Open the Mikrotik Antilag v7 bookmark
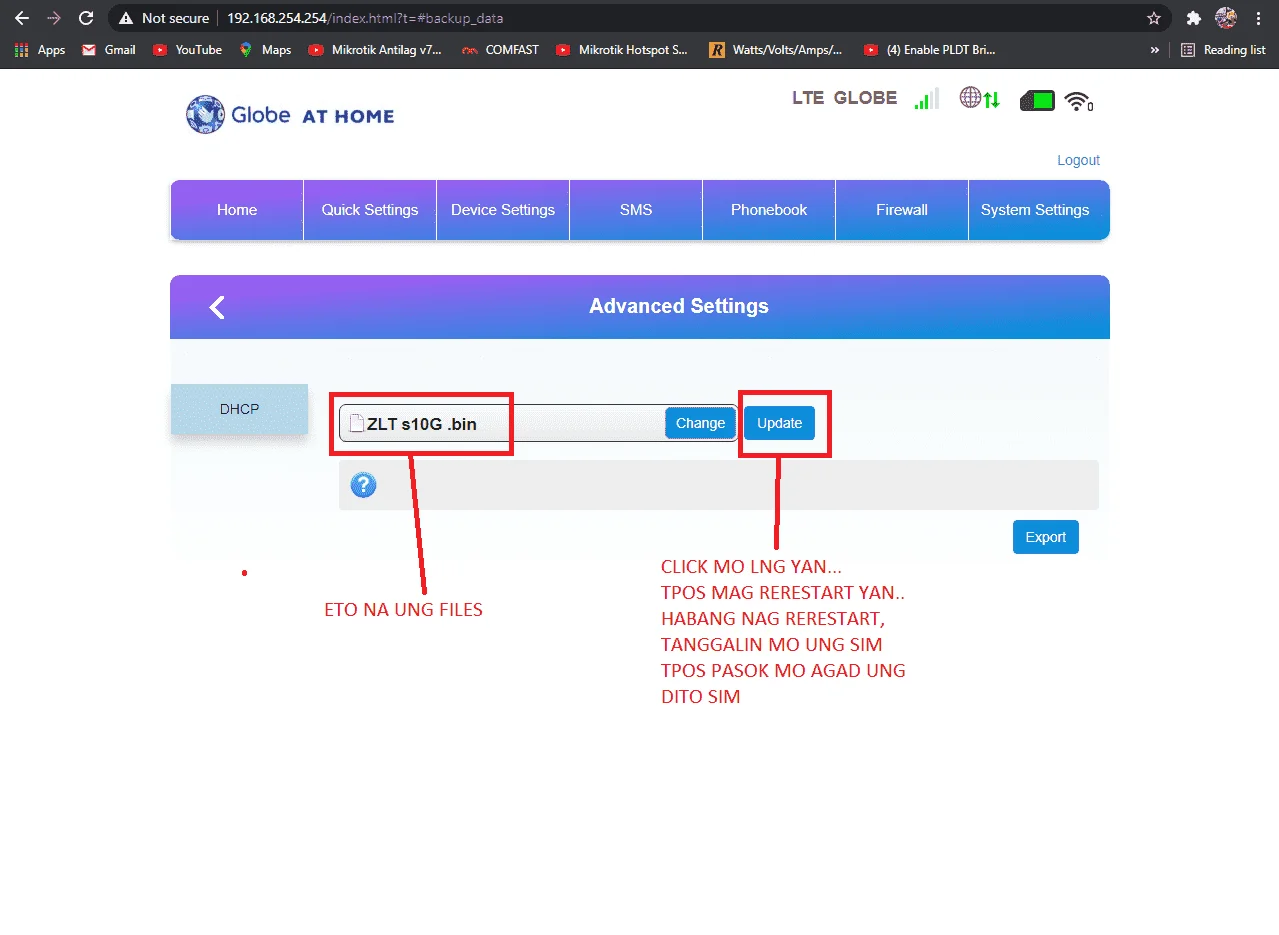1279x935 pixels. (375, 49)
